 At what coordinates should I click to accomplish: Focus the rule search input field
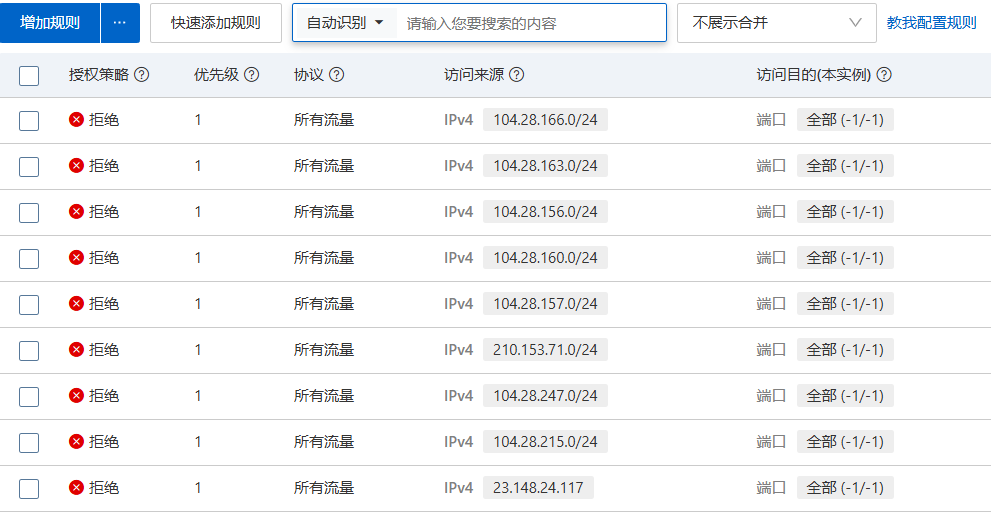point(530,23)
